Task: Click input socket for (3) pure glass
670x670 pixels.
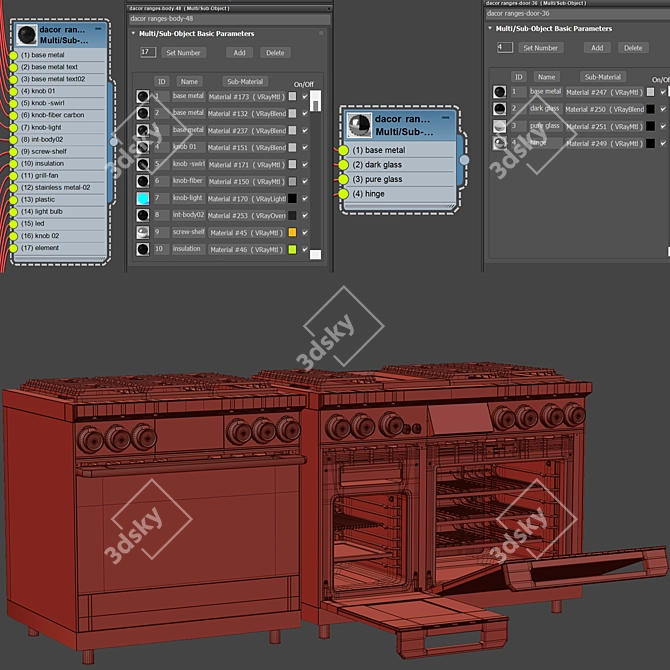Action: click(x=344, y=179)
